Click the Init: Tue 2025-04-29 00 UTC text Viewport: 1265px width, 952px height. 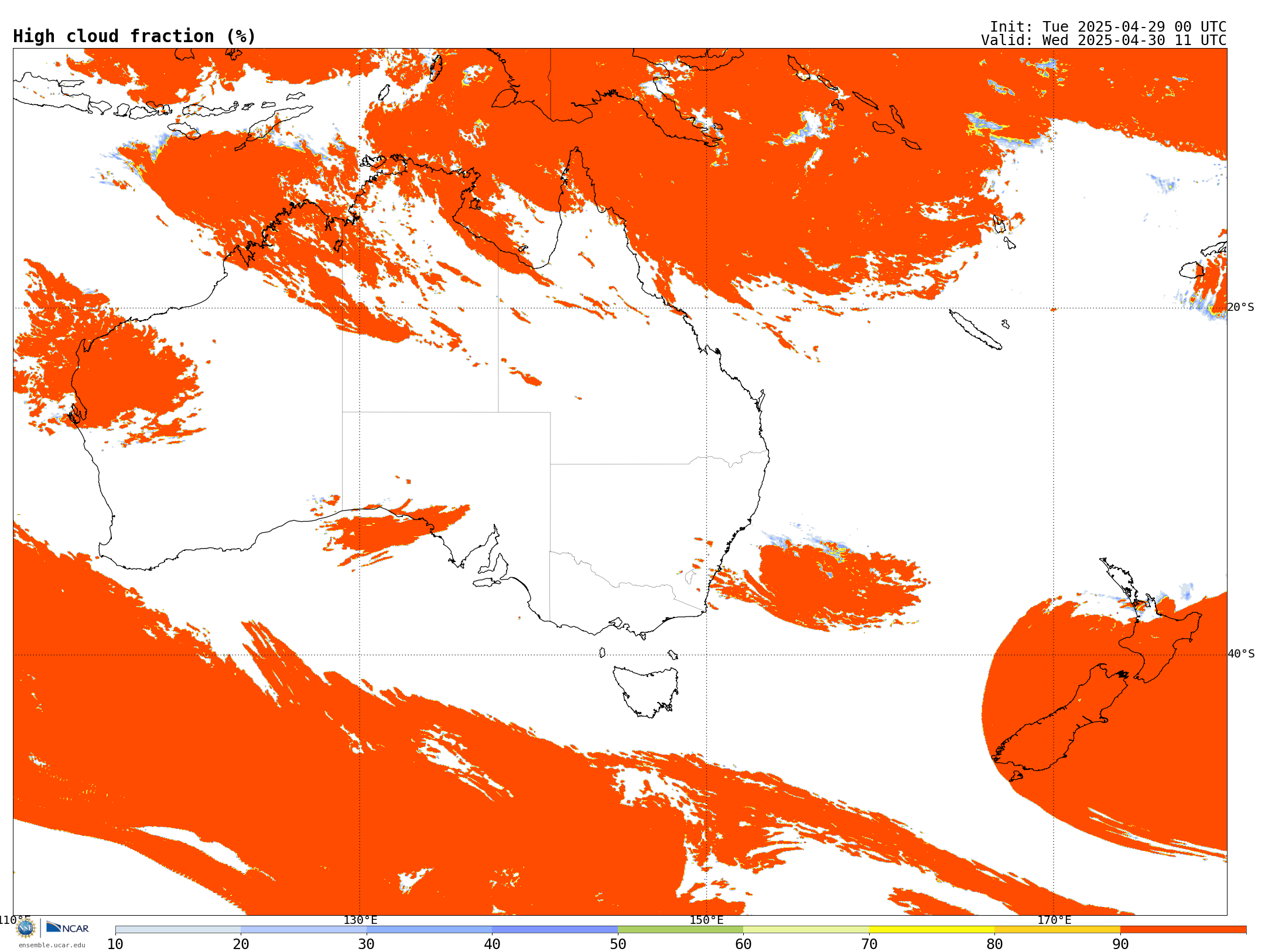pyautogui.click(x=1107, y=27)
